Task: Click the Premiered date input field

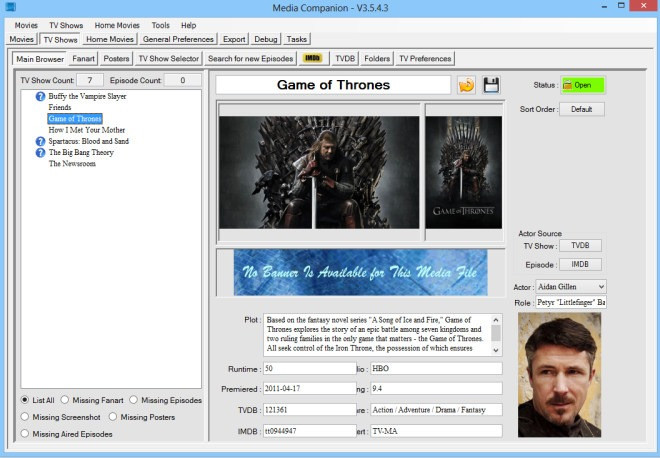Action: (x=310, y=389)
